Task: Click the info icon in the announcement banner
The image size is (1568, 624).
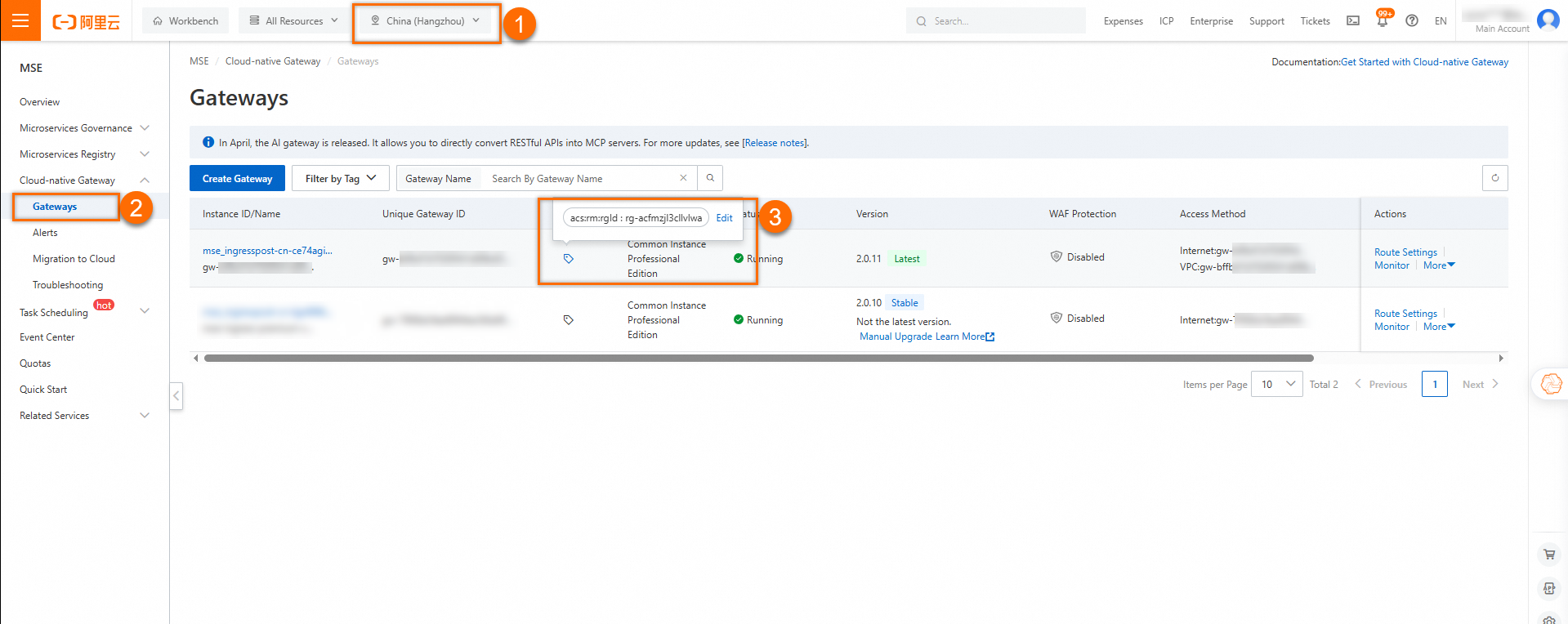Action: point(208,142)
